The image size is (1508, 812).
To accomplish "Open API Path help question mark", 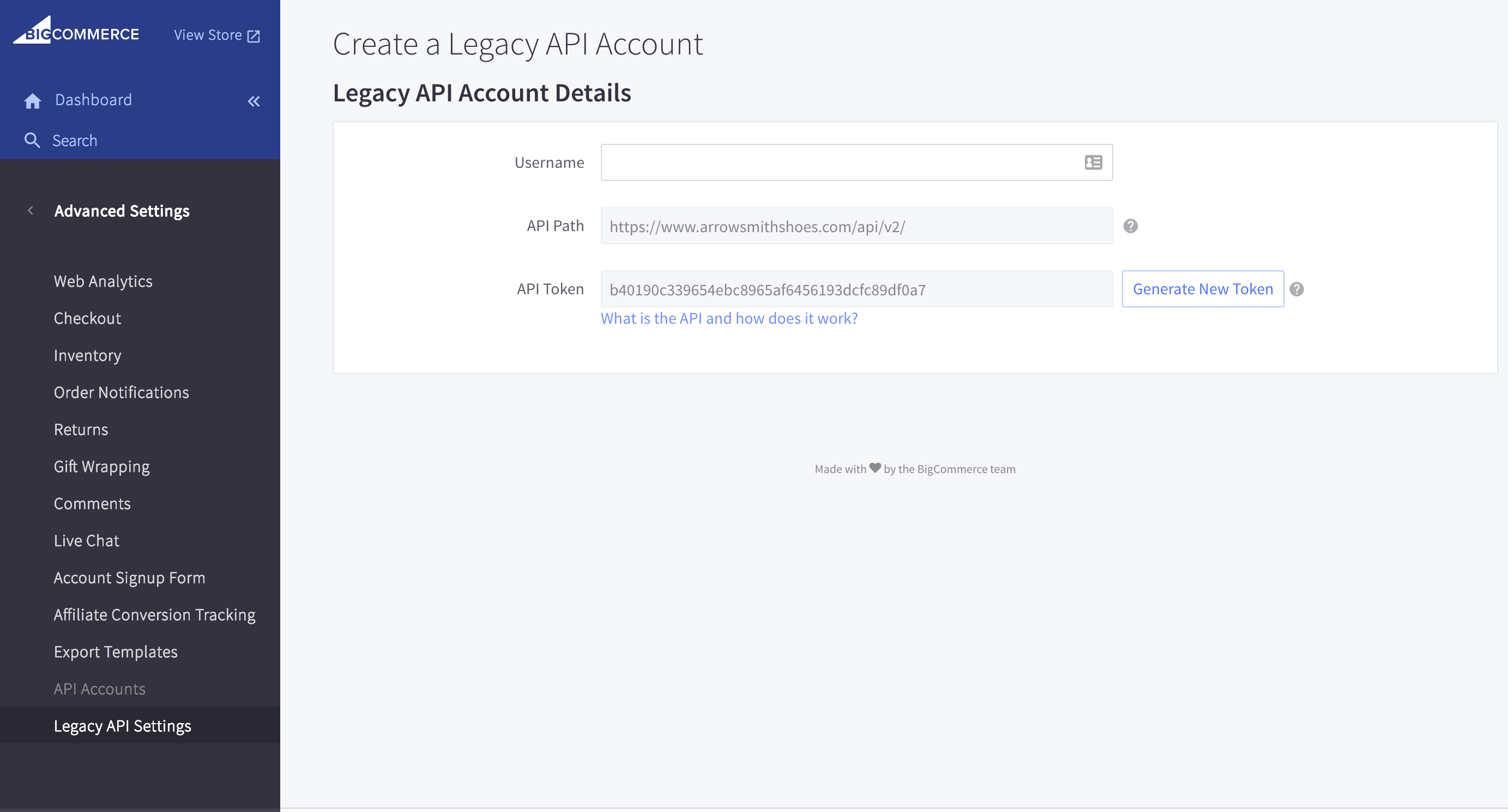I will pyautogui.click(x=1131, y=226).
